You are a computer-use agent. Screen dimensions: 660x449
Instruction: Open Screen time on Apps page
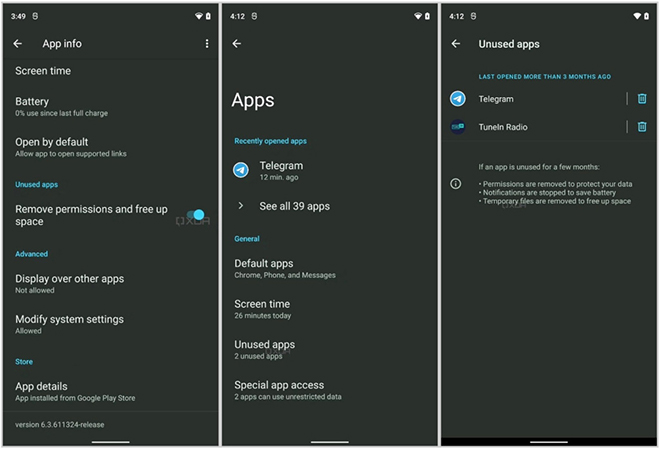[262, 308]
